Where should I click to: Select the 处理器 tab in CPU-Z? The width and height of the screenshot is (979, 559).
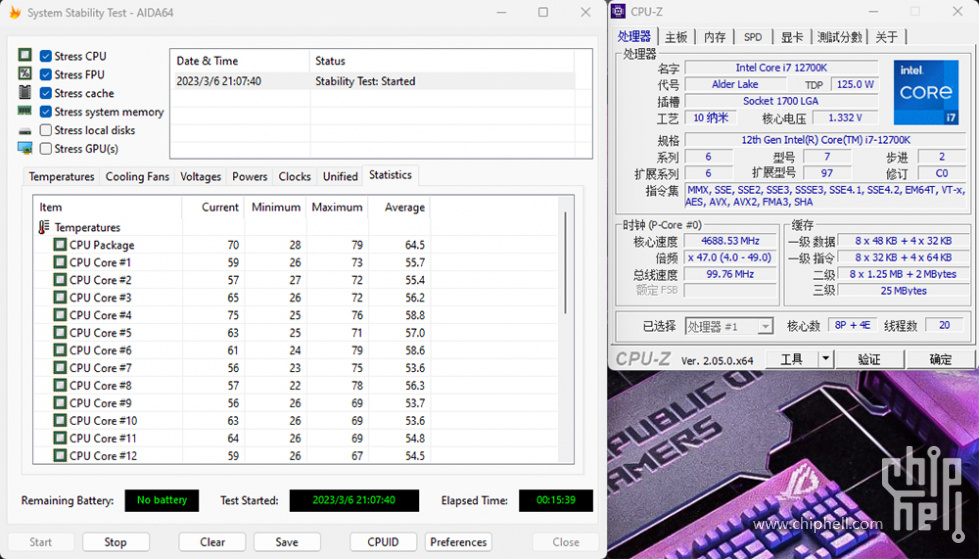[634, 36]
